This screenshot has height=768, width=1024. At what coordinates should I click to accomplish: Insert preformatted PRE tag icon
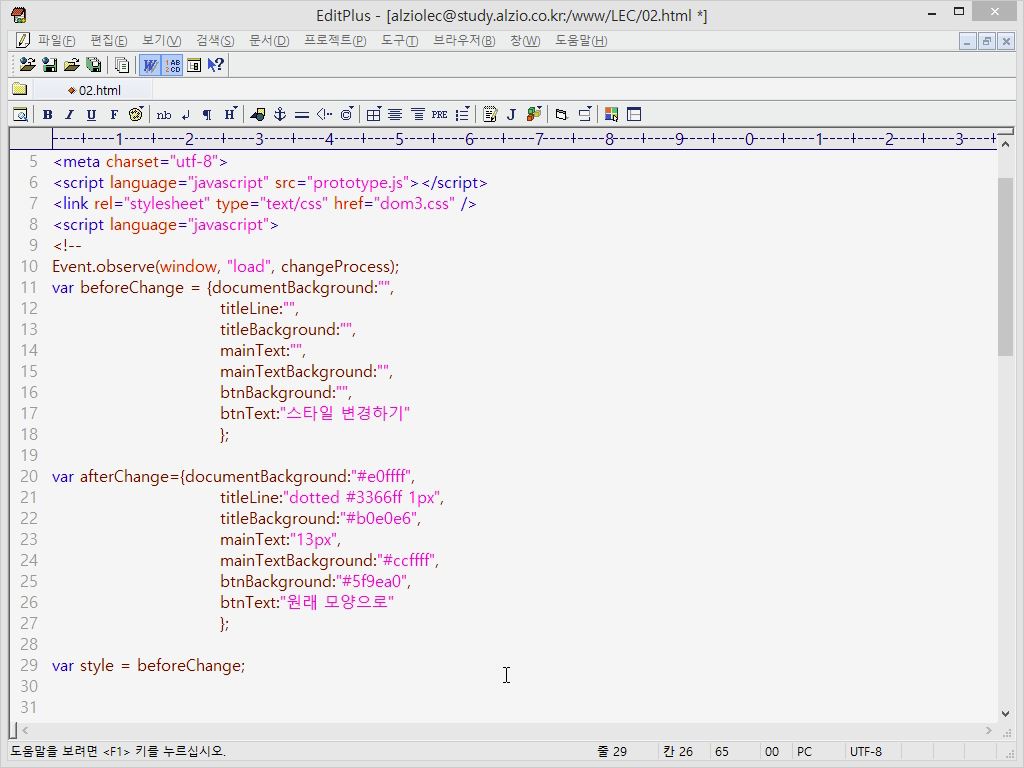[440, 115]
